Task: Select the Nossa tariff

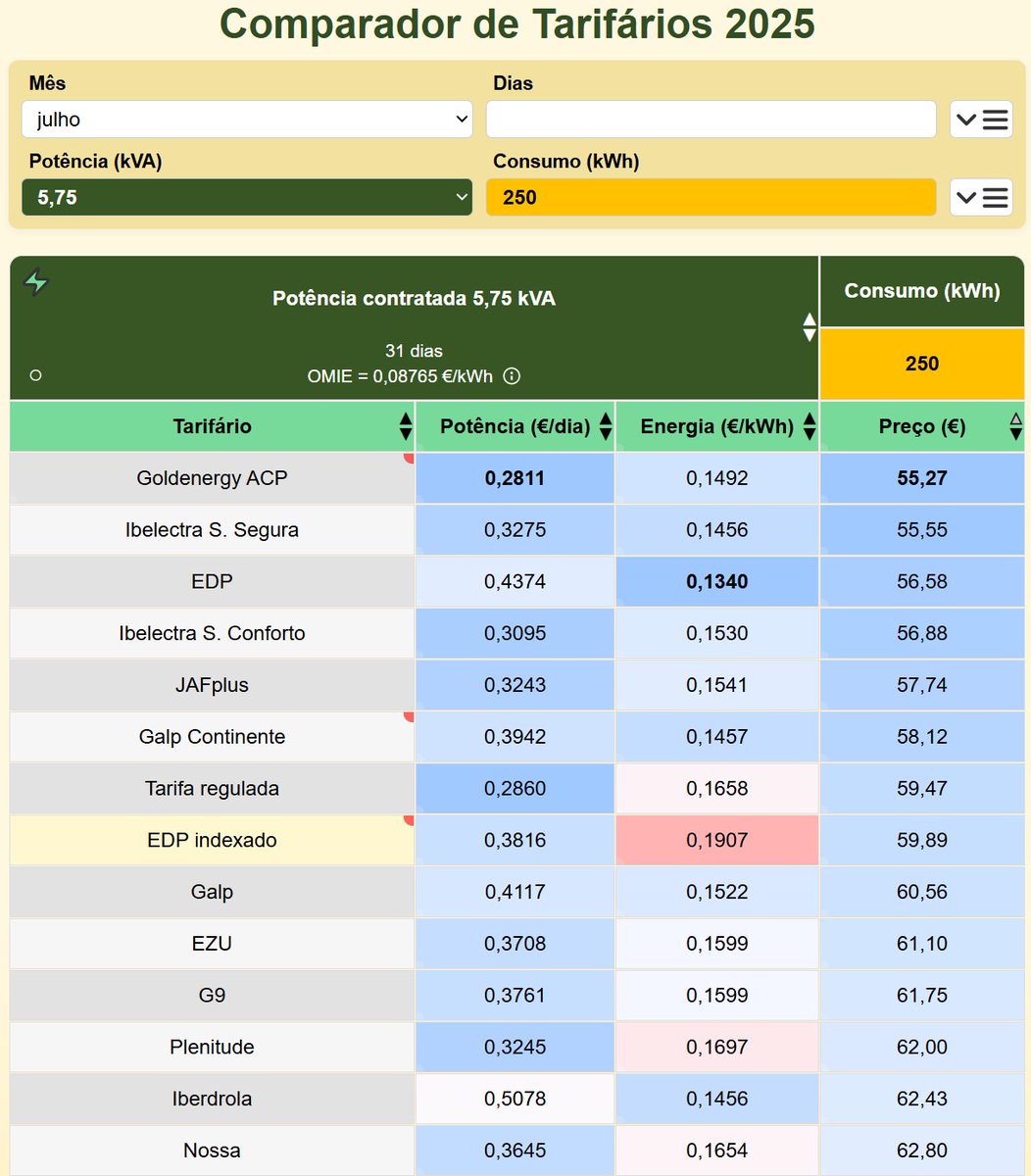Action: coord(213,1151)
